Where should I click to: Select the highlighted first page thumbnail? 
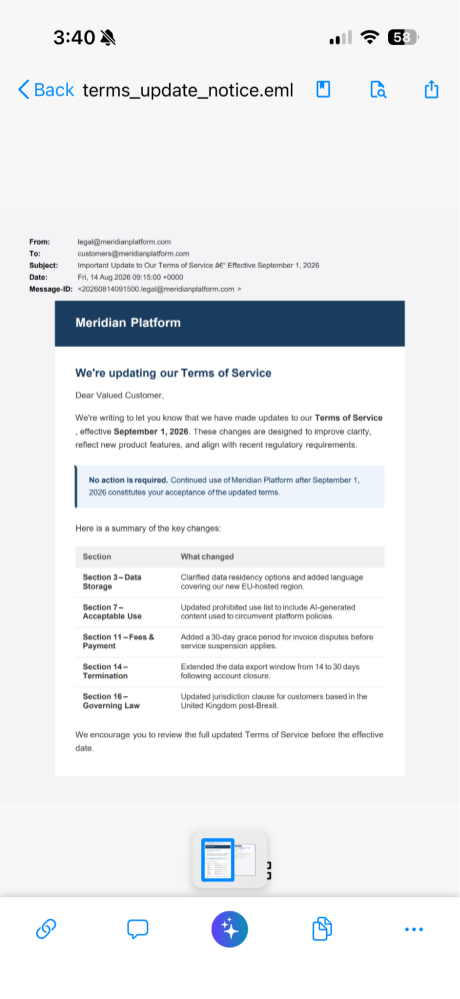pos(218,859)
